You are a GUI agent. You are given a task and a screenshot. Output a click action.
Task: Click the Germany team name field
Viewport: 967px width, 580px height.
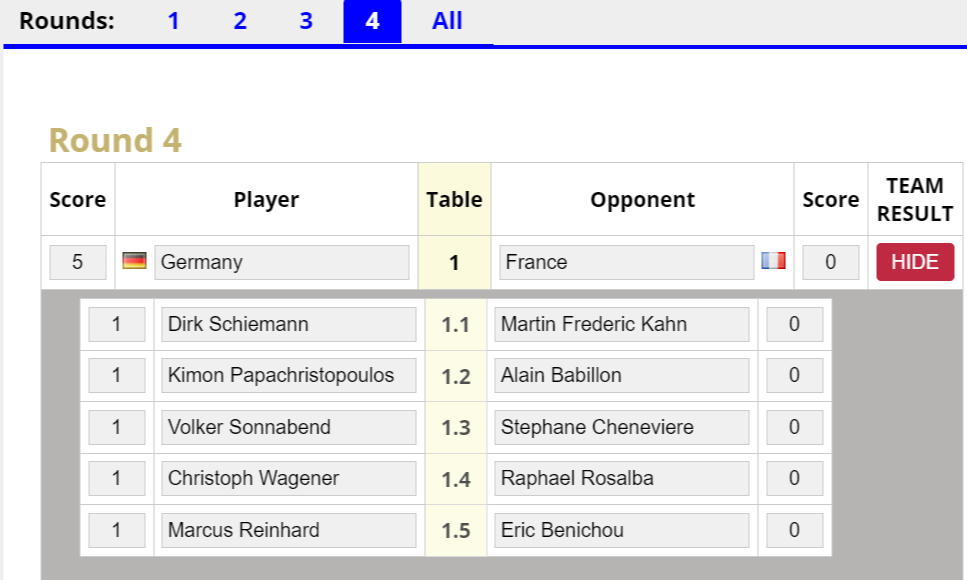[282, 262]
